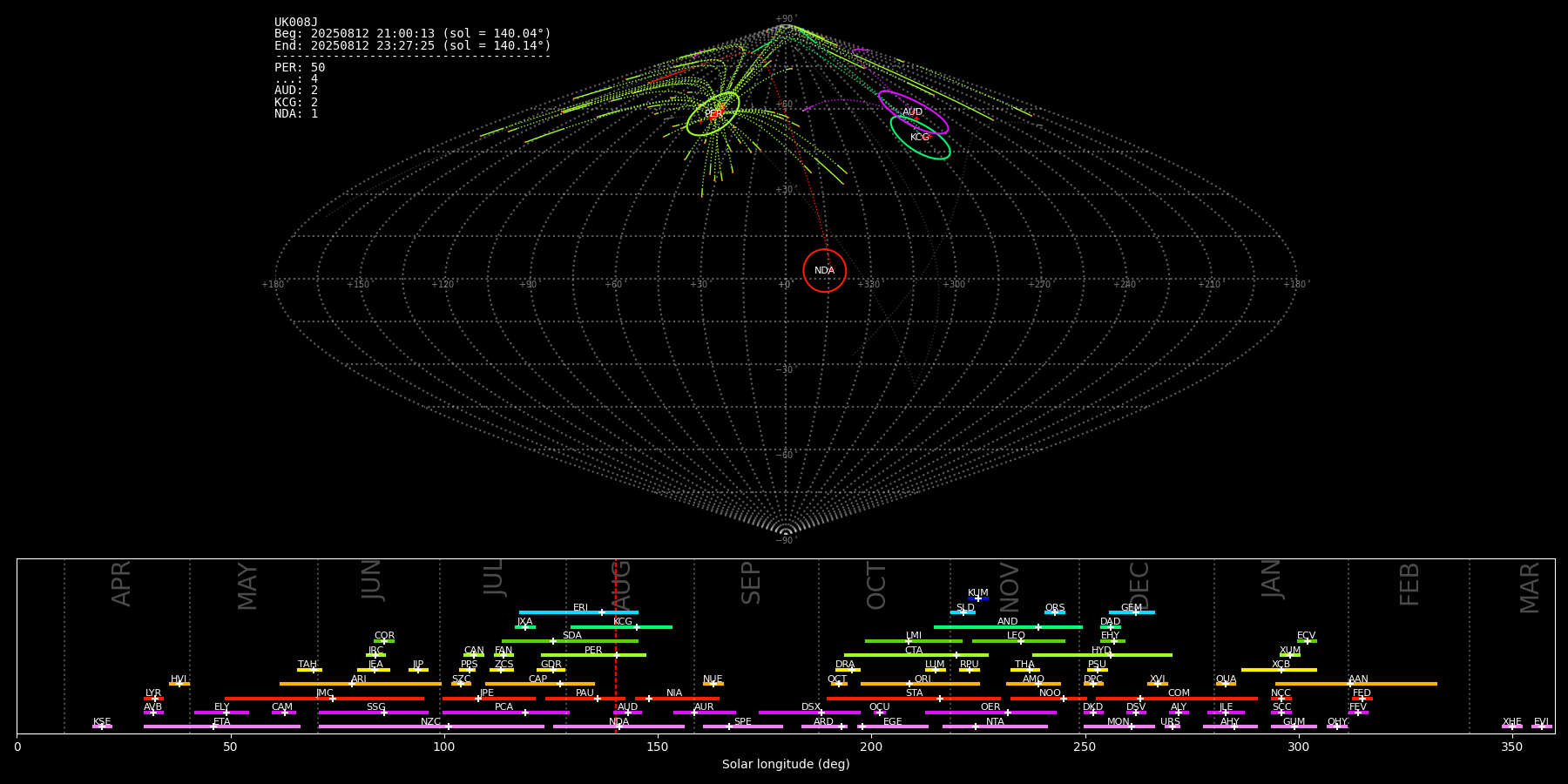The width and height of the screenshot is (1568, 784).
Task: Click the 'Solar longitude (deg)' axis label
Action: (x=786, y=765)
